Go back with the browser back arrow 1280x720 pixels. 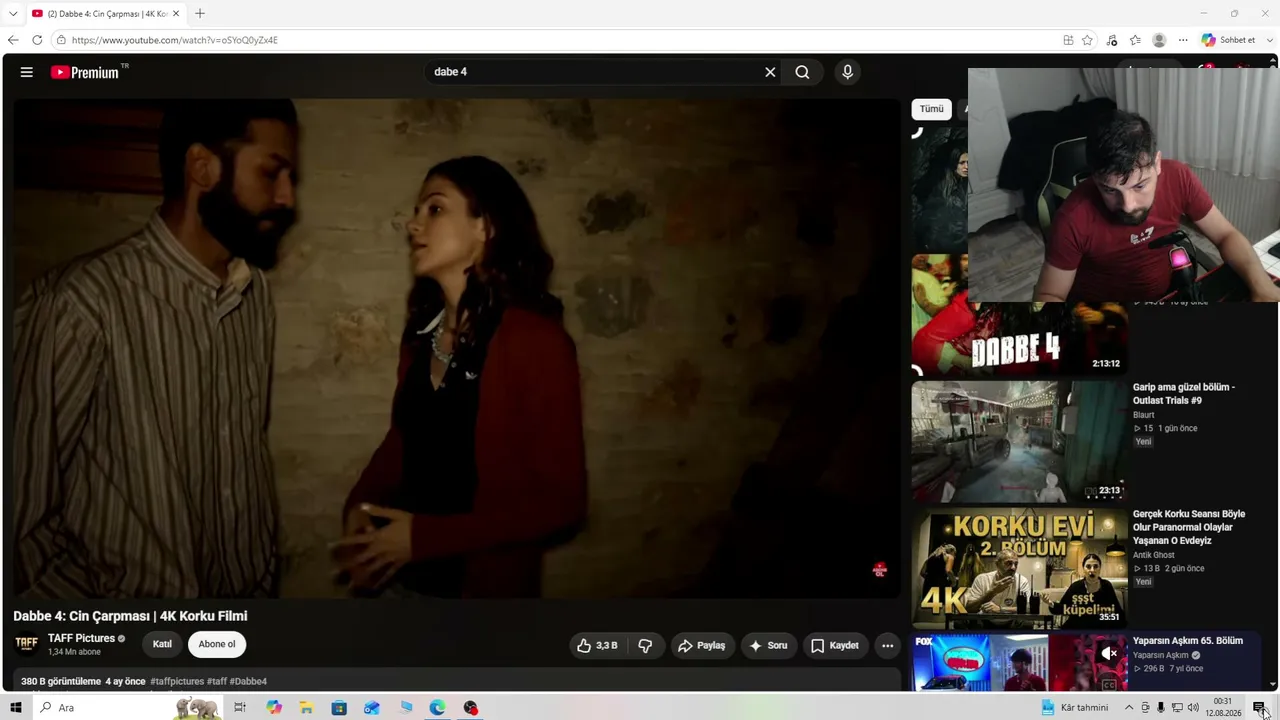tap(13, 40)
